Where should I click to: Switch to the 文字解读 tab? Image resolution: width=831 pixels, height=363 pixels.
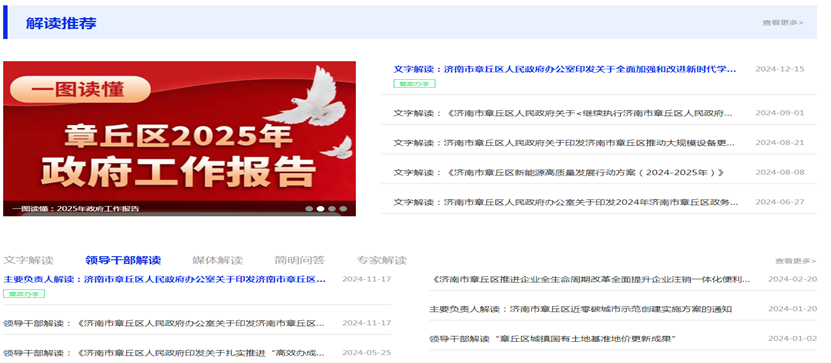[29, 260]
